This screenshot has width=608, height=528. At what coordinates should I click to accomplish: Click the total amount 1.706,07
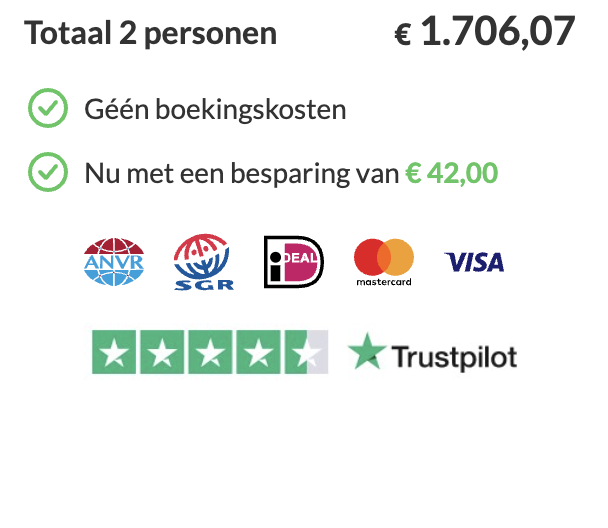pyautogui.click(x=498, y=32)
